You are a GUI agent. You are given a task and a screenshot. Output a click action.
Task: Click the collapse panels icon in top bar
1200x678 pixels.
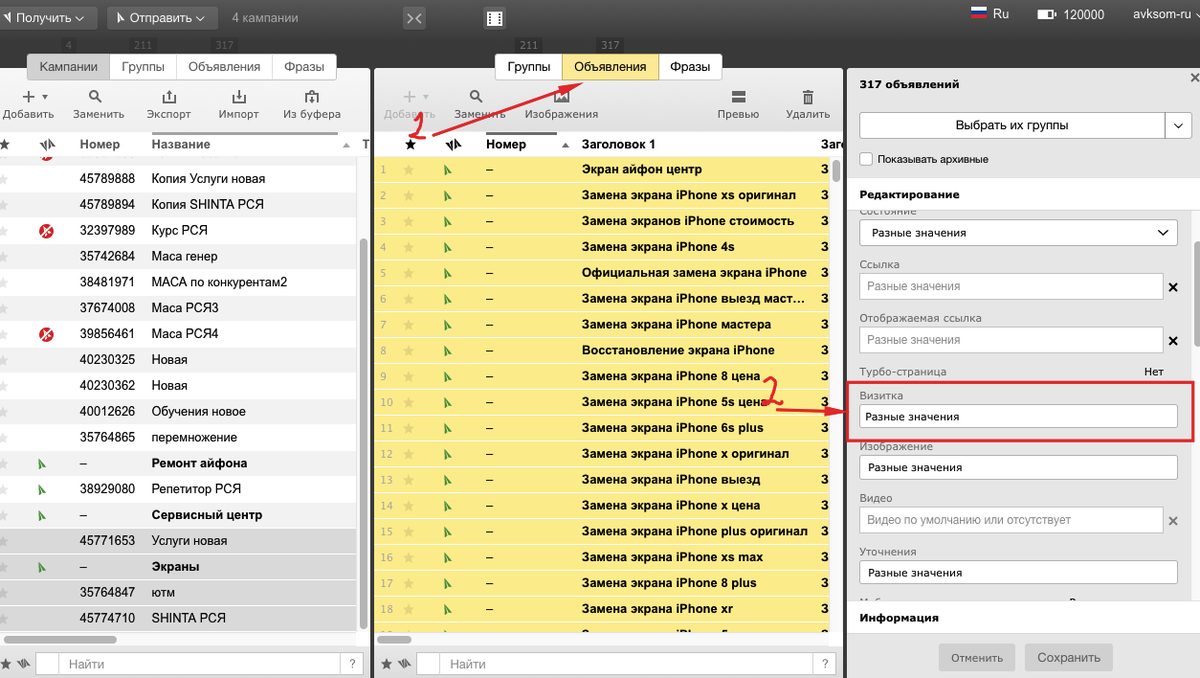click(414, 18)
